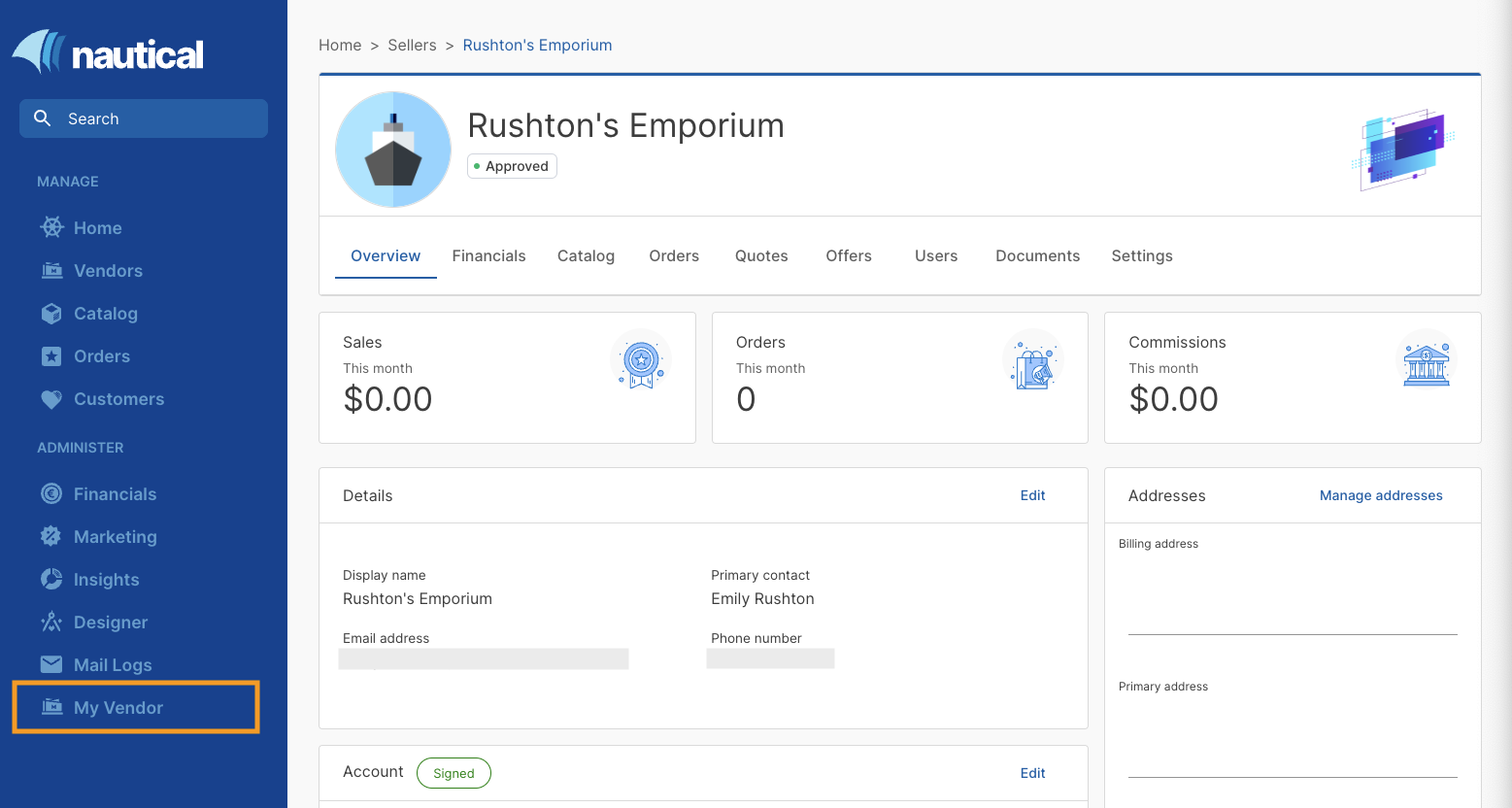Click the Catalog box icon in sidebar
The width and height of the screenshot is (1512, 808).
coord(51,313)
